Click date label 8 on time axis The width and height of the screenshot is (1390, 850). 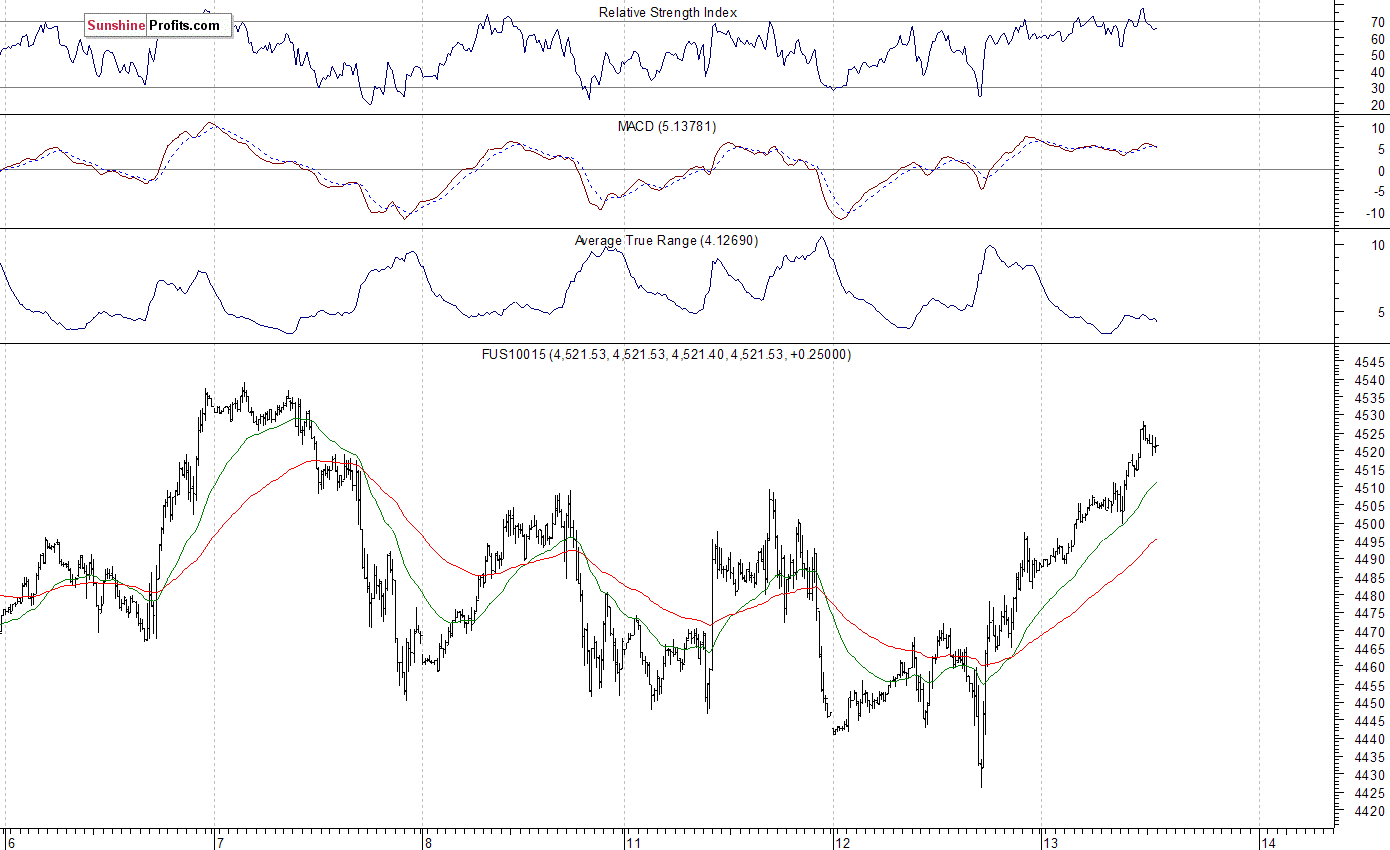click(x=427, y=842)
